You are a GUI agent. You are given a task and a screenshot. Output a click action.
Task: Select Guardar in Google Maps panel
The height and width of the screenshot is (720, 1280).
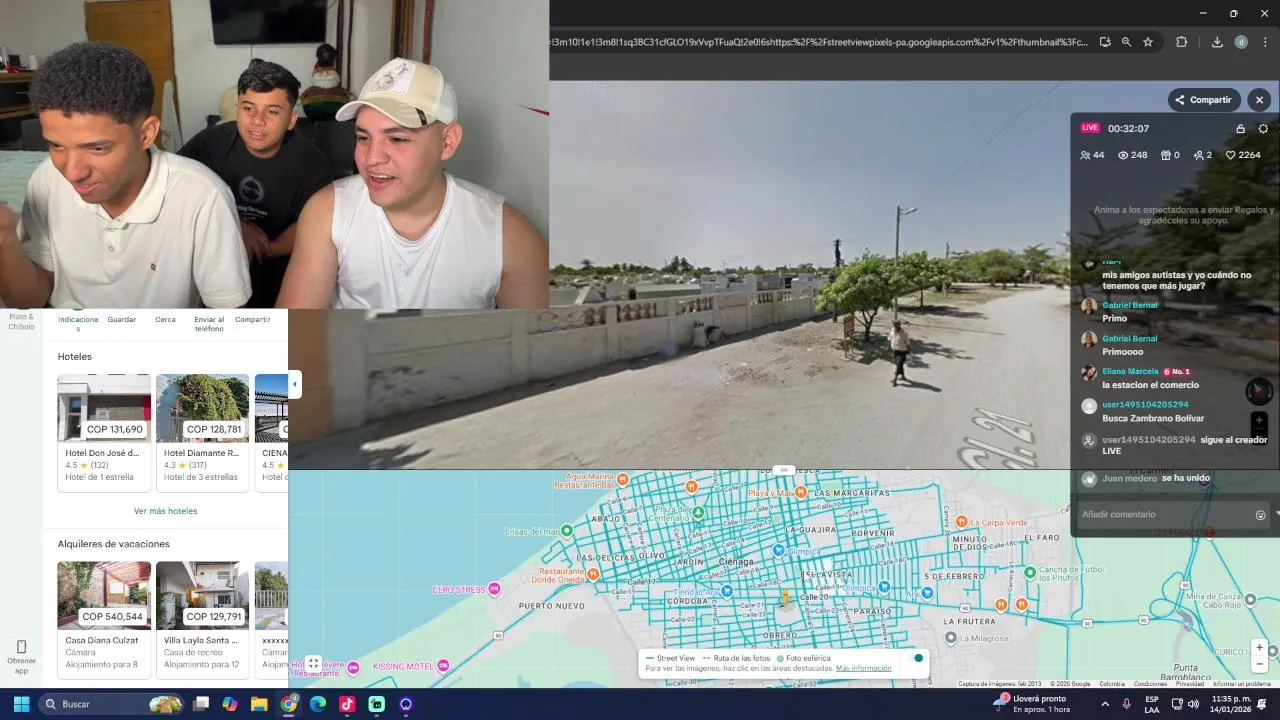pyautogui.click(x=122, y=319)
